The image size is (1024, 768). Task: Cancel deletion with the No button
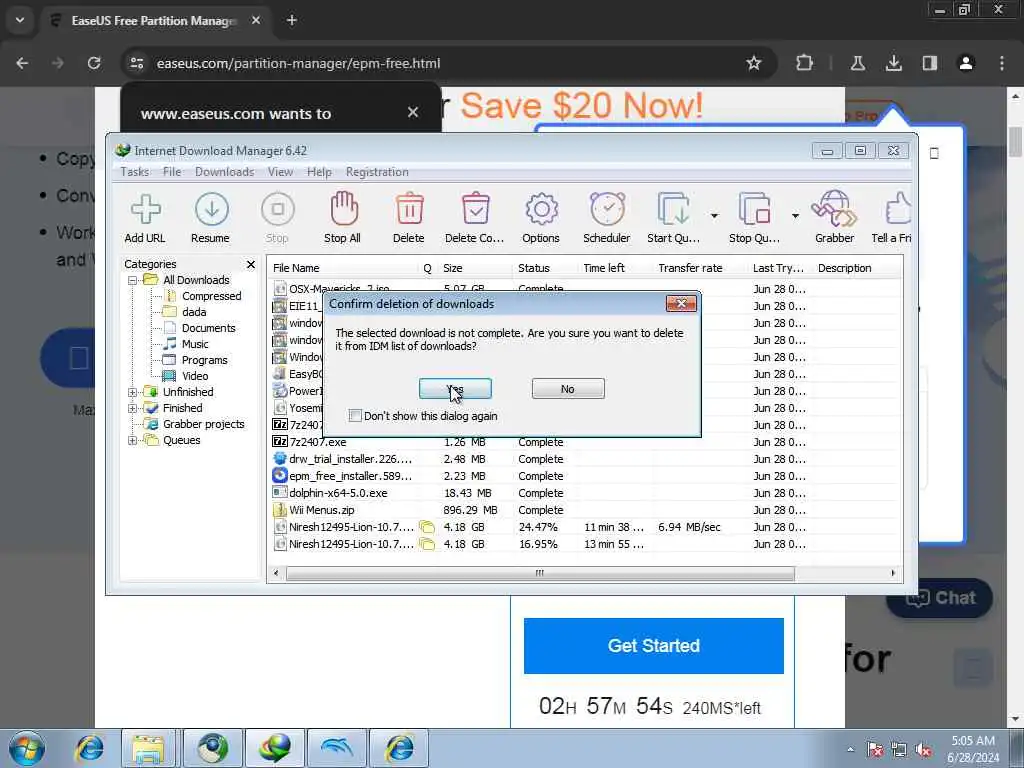pyautogui.click(x=568, y=389)
